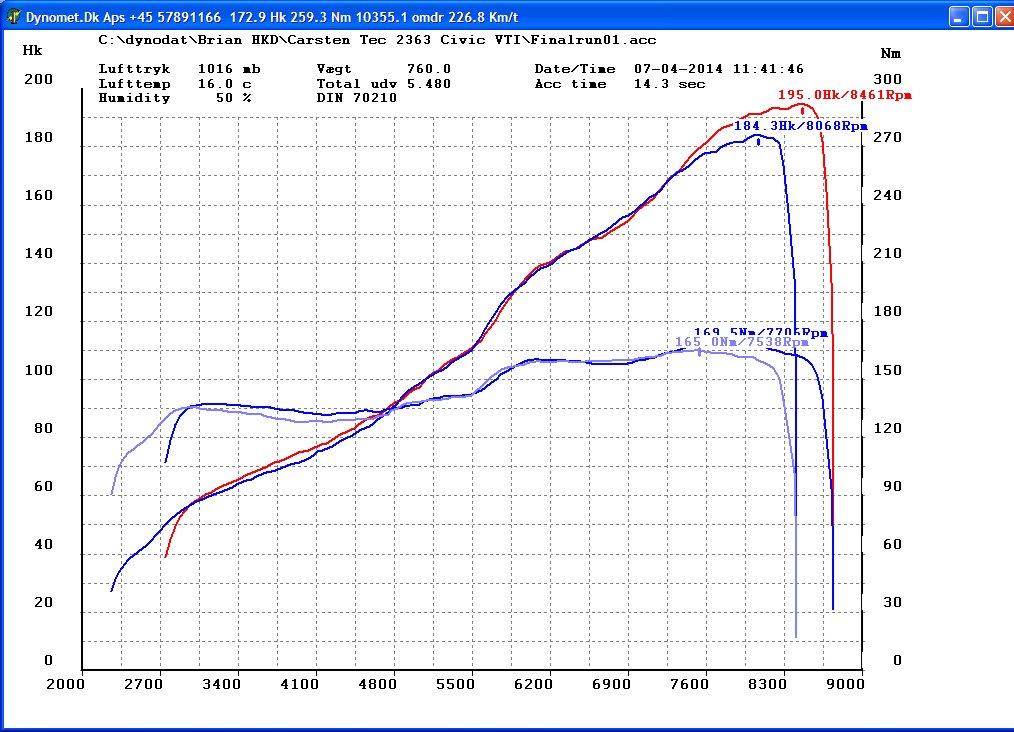The height and width of the screenshot is (732, 1014).
Task: Click the Dynomet app icon in title bar
Action: tap(12, 17)
